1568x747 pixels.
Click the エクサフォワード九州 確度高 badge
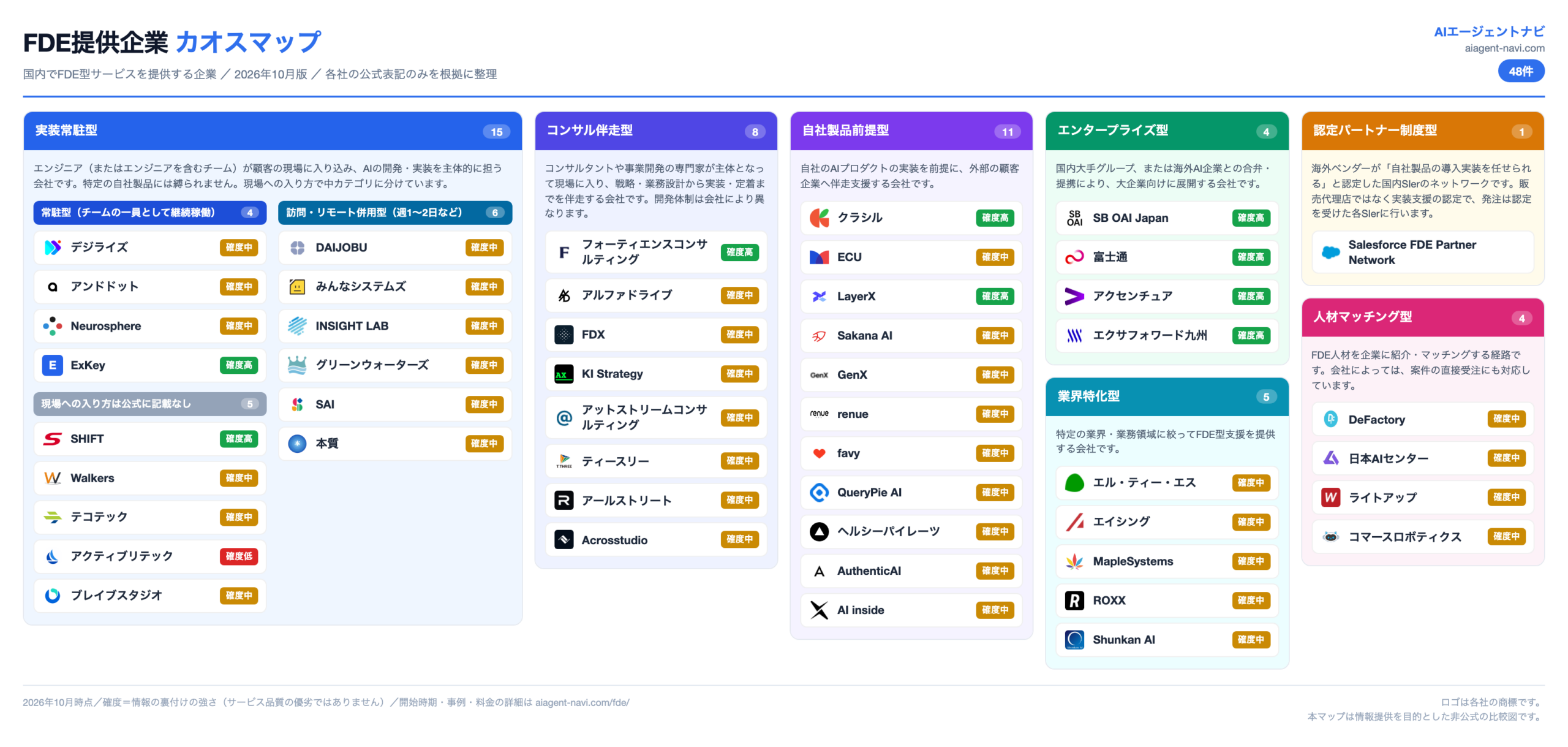point(1251,336)
